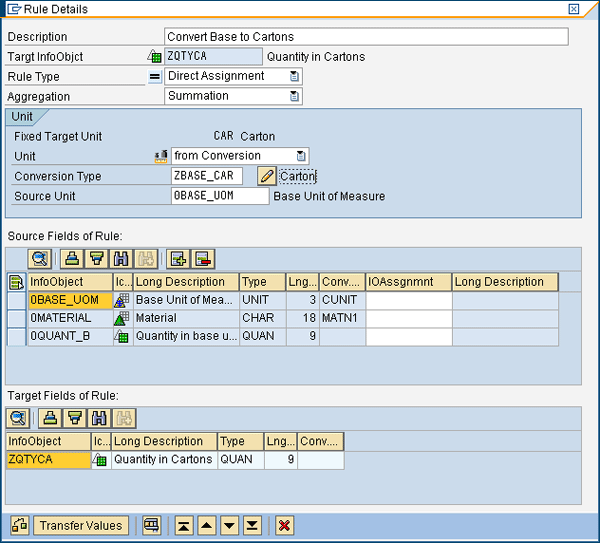
Task: Open Details view in Source Fields toolbar
Action: click(40, 259)
